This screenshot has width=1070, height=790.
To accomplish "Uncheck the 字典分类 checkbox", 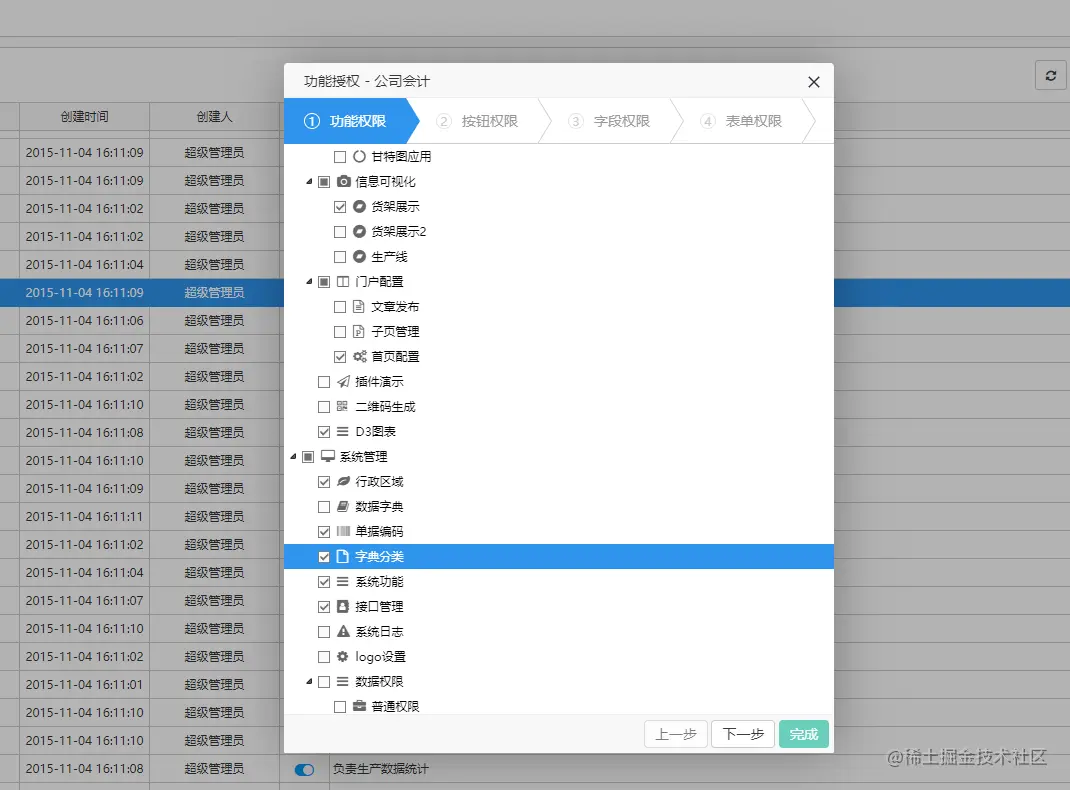I will tap(324, 557).
